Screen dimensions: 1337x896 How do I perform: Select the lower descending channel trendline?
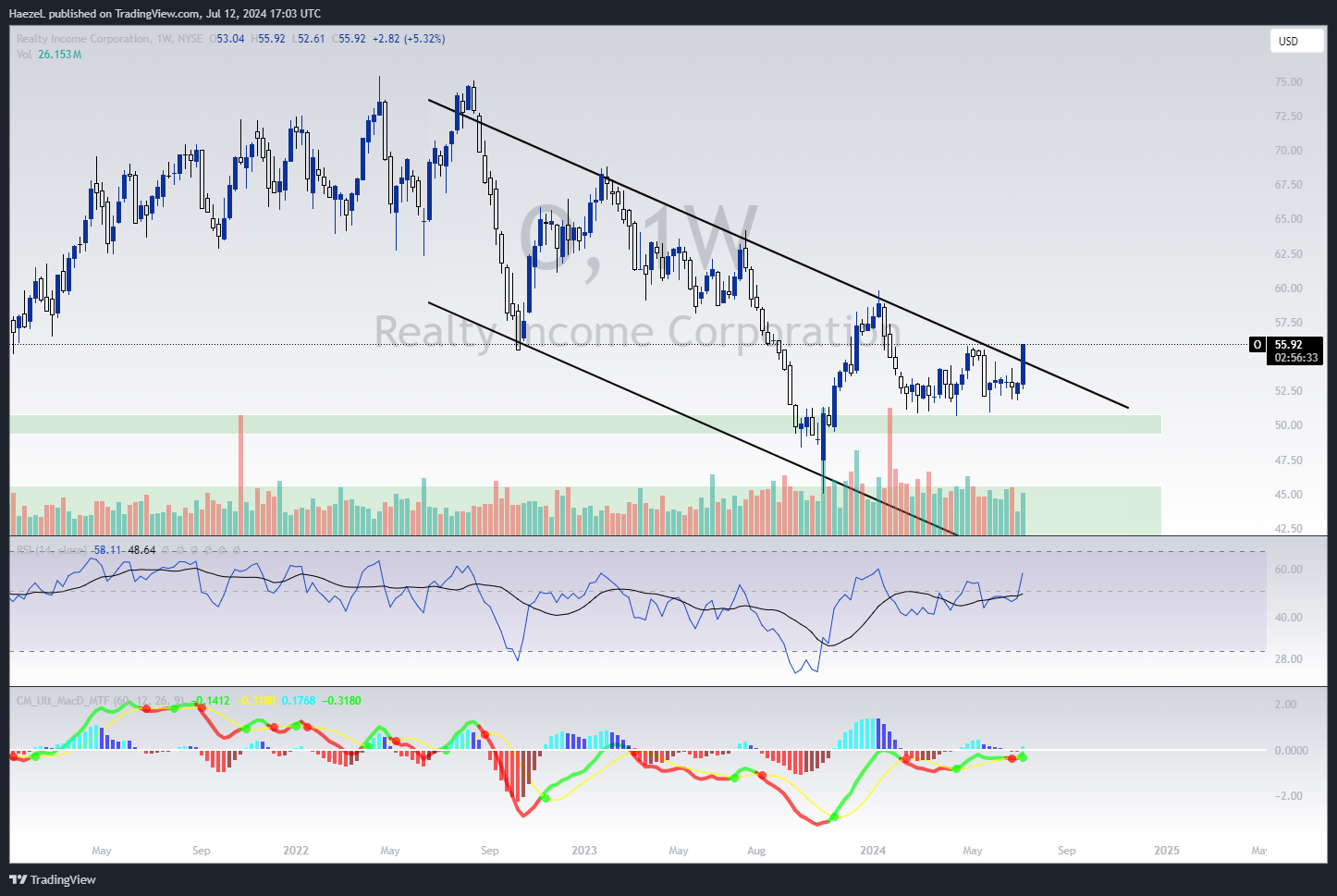692,418
